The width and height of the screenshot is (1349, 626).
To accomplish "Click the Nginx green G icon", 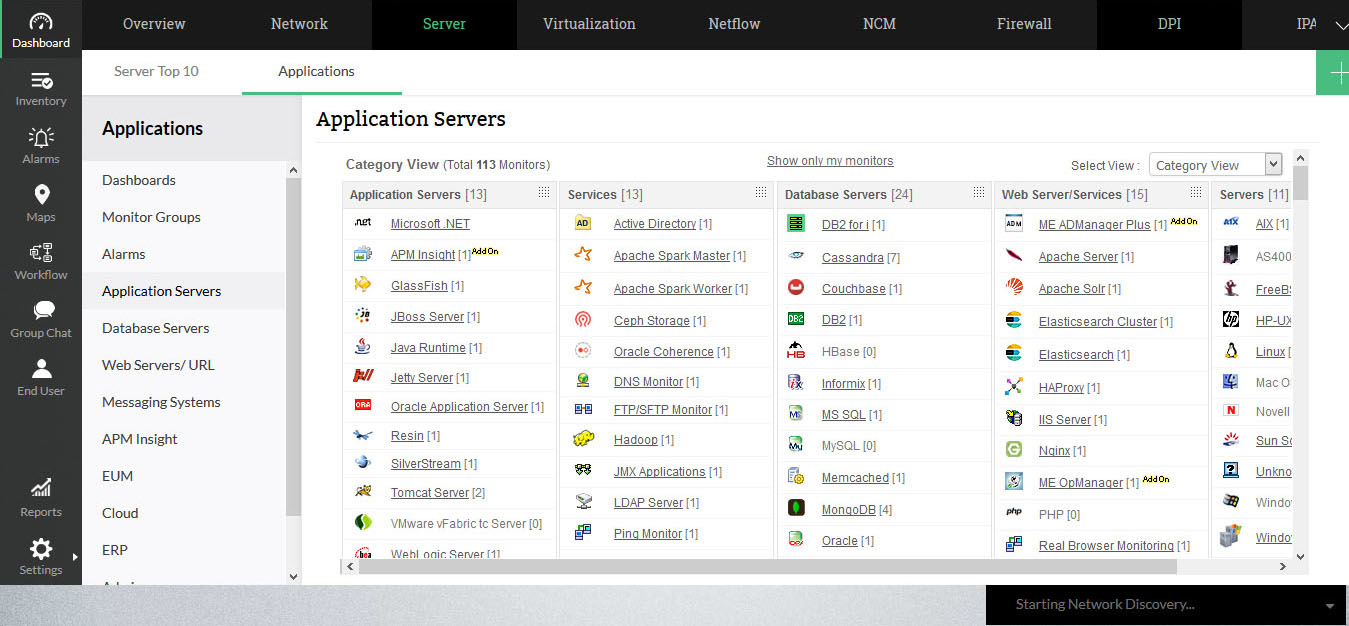I will point(1014,450).
